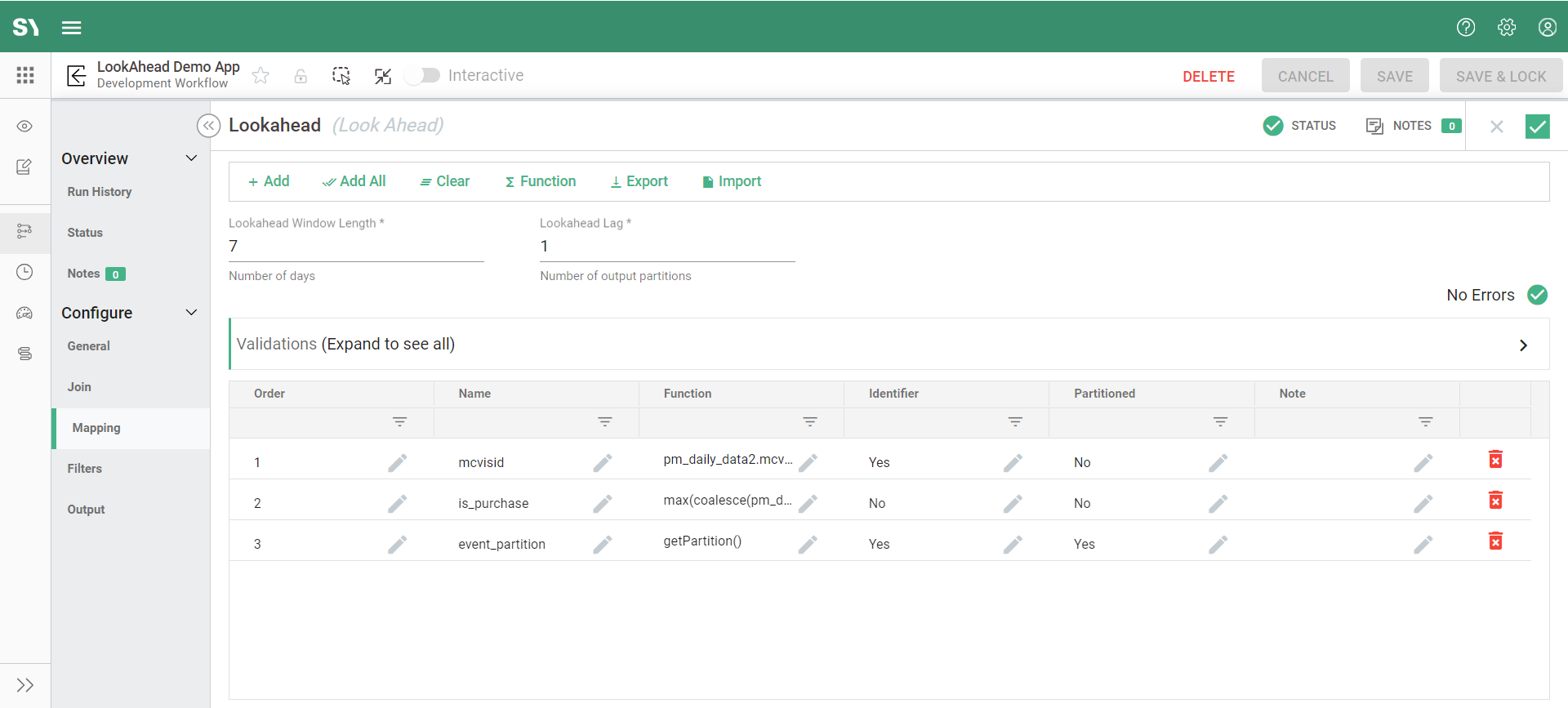Collapse the Configure section

[191, 313]
